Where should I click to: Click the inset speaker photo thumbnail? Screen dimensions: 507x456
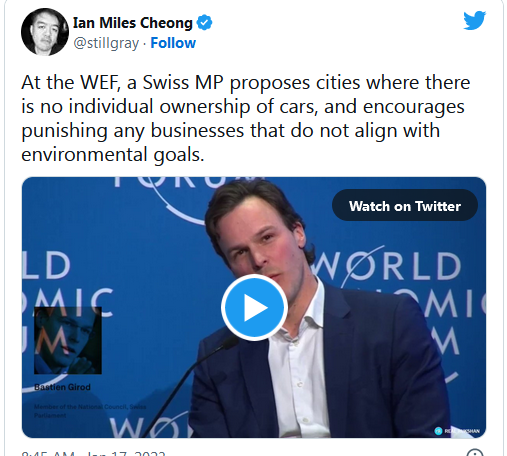point(68,340)
